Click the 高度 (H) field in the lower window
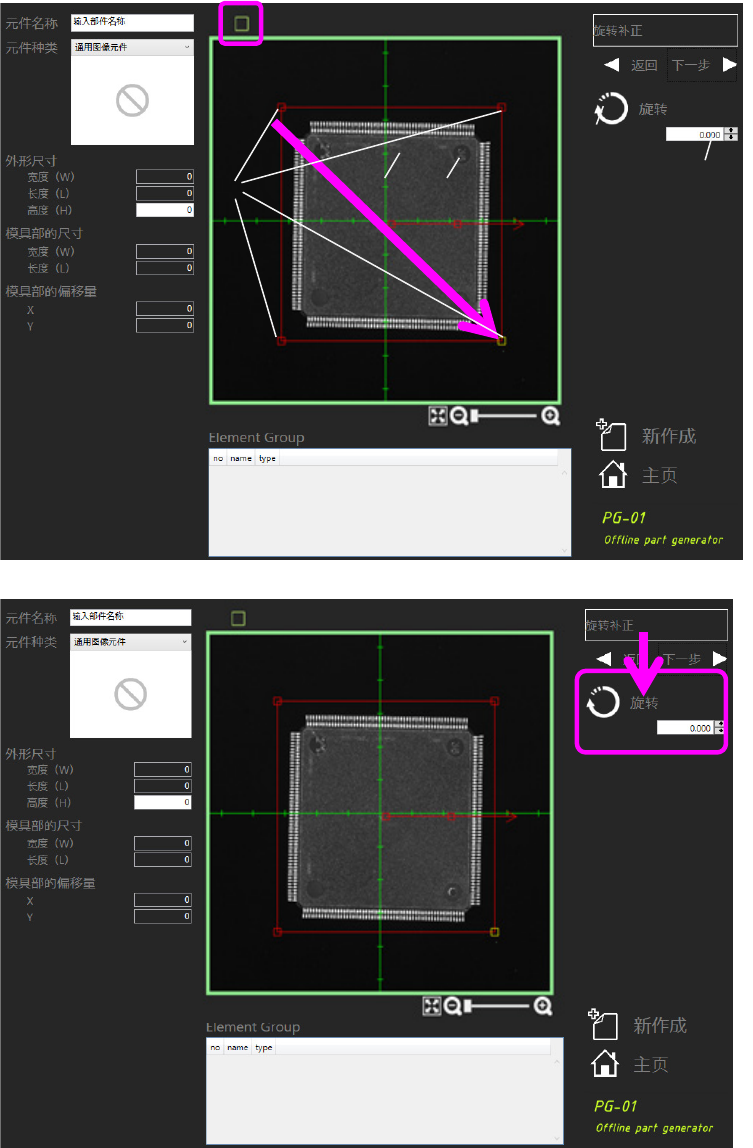Image resolution: width=753 pixels, height=1148 pixels. pos(163,802)
